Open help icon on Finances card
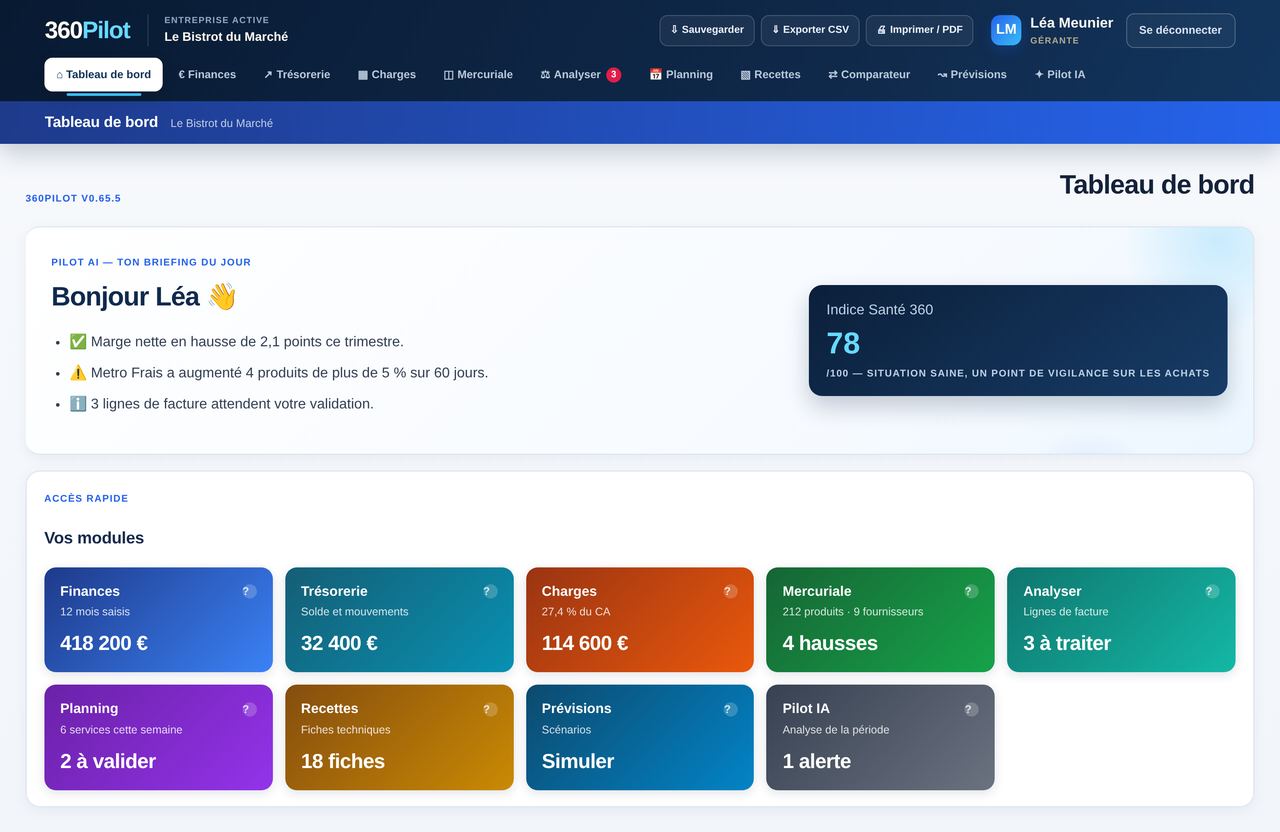 pos(249,591)
